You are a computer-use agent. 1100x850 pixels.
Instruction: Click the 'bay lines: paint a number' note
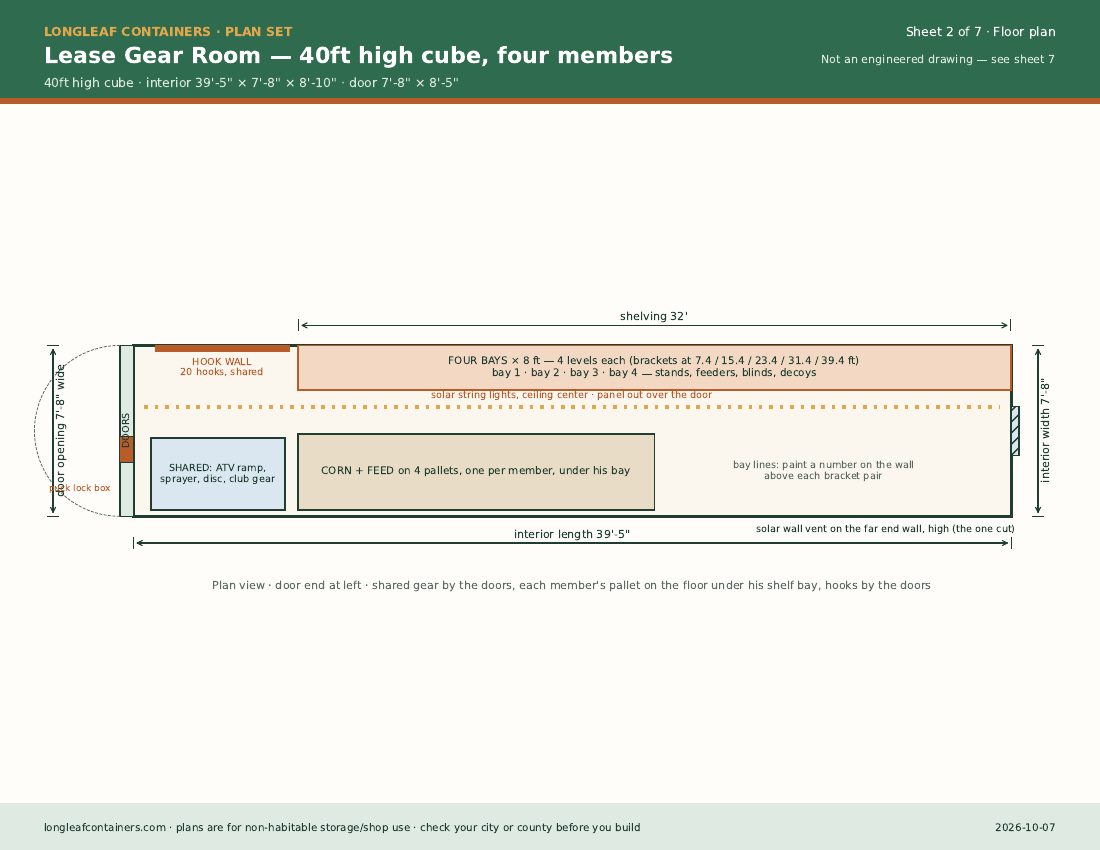pos(824,470)
